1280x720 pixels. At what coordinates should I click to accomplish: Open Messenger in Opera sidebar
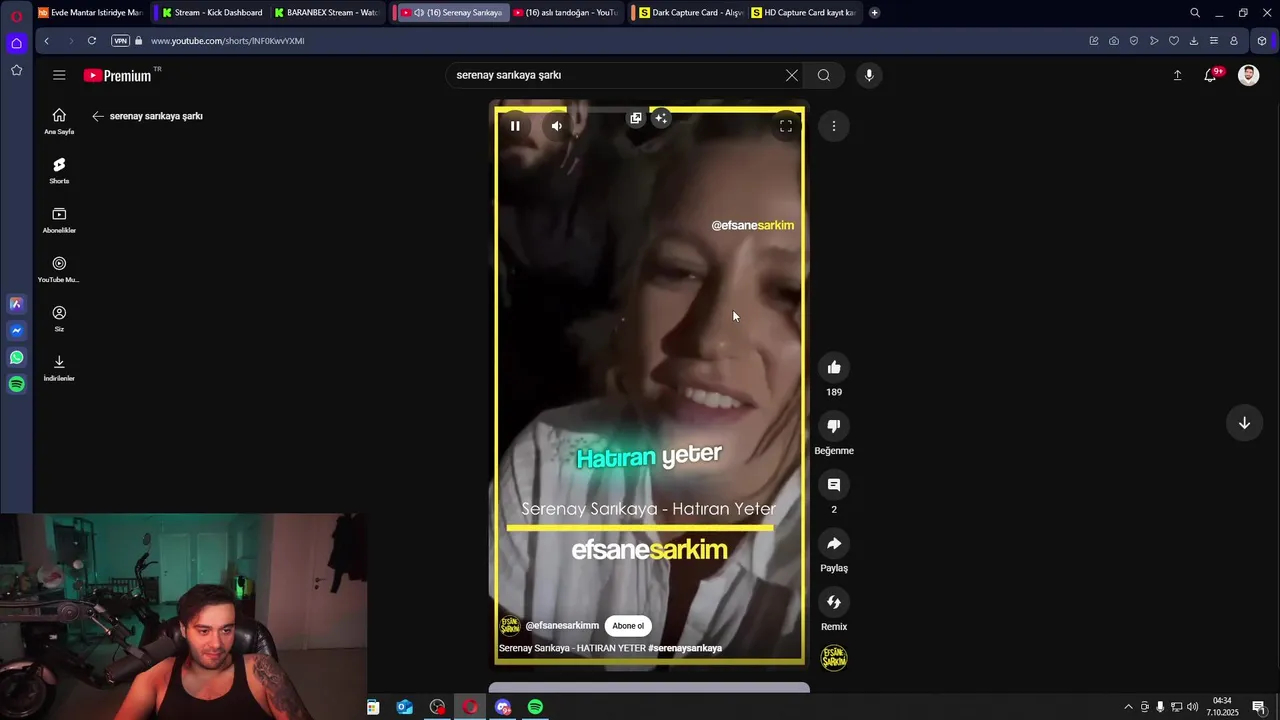coord(16,330)
